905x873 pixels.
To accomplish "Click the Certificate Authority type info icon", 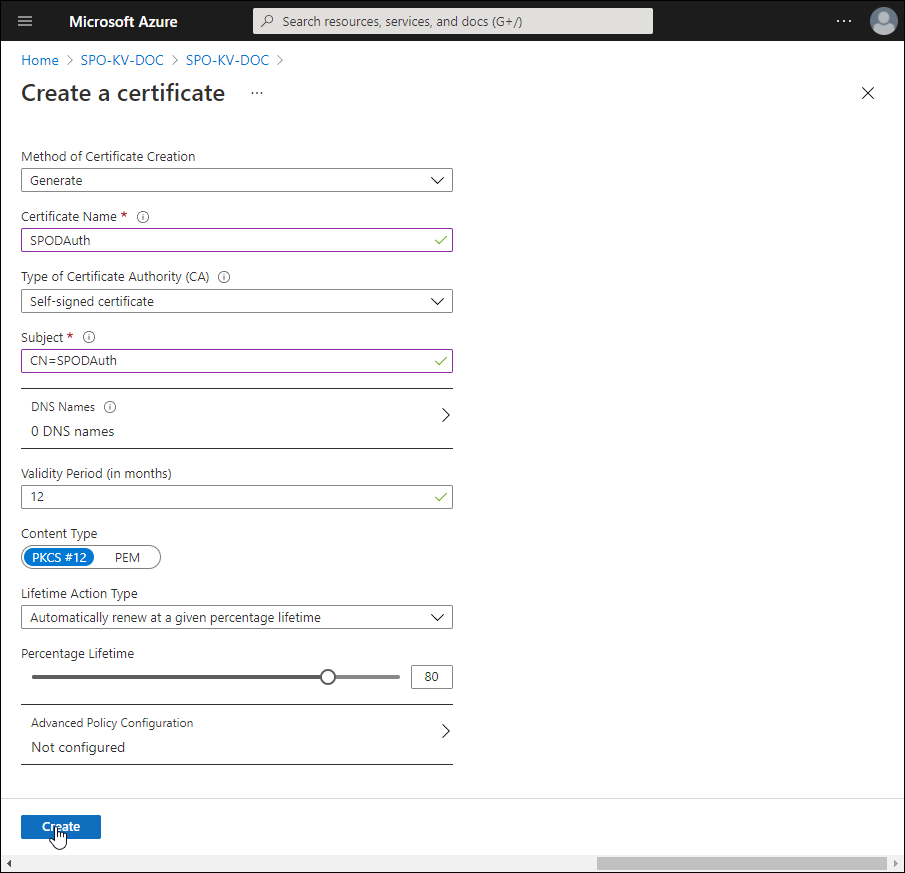I will 224,277.
